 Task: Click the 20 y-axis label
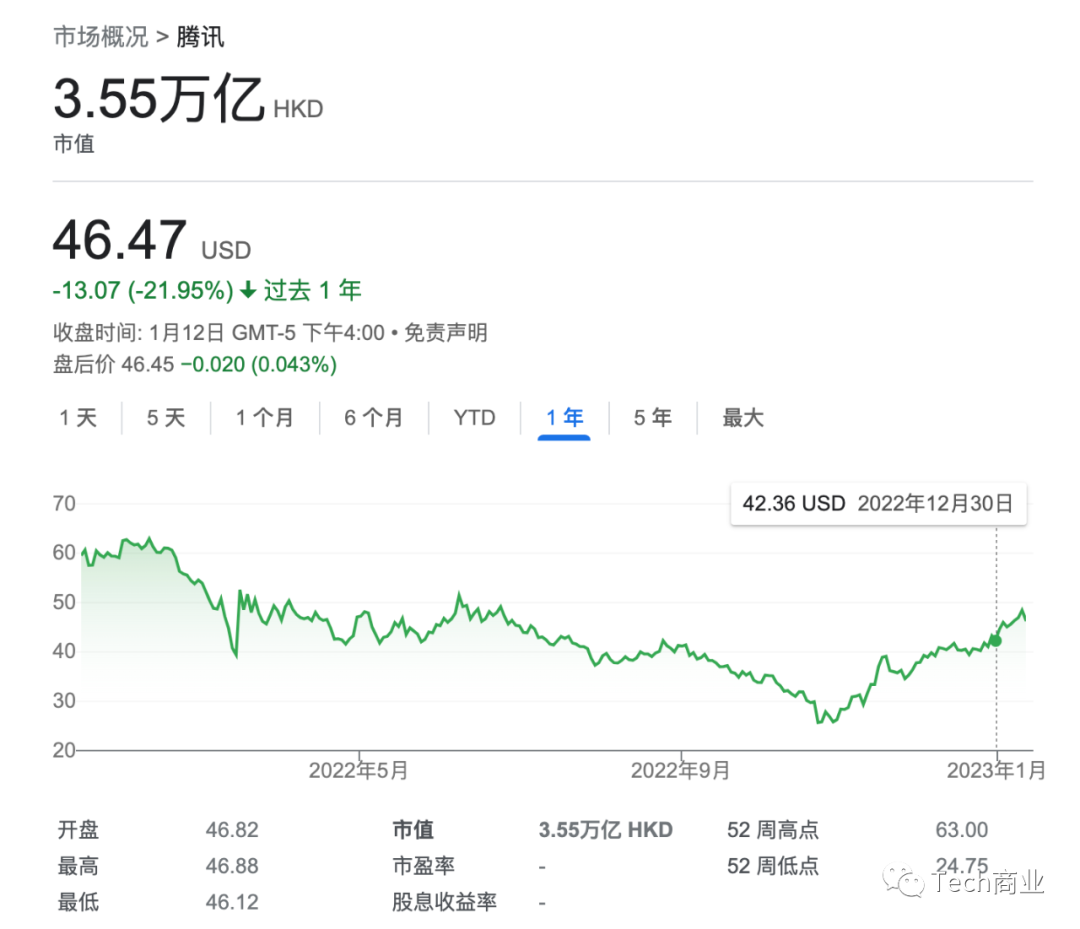tap(64, 750)
